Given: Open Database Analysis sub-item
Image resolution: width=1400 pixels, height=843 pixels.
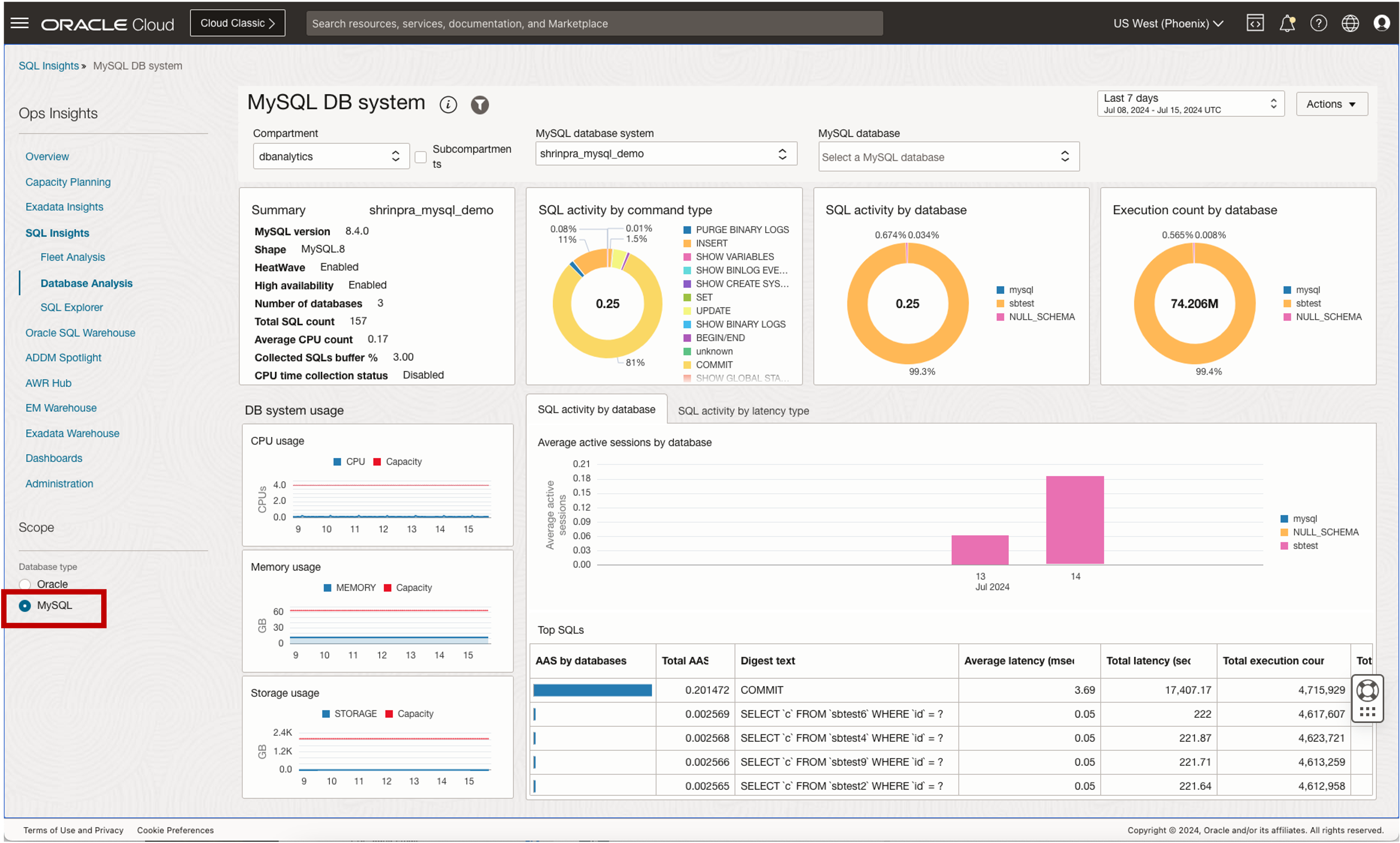Looking at the screenshot, I should pyautogui.click(x=86, y=283).
